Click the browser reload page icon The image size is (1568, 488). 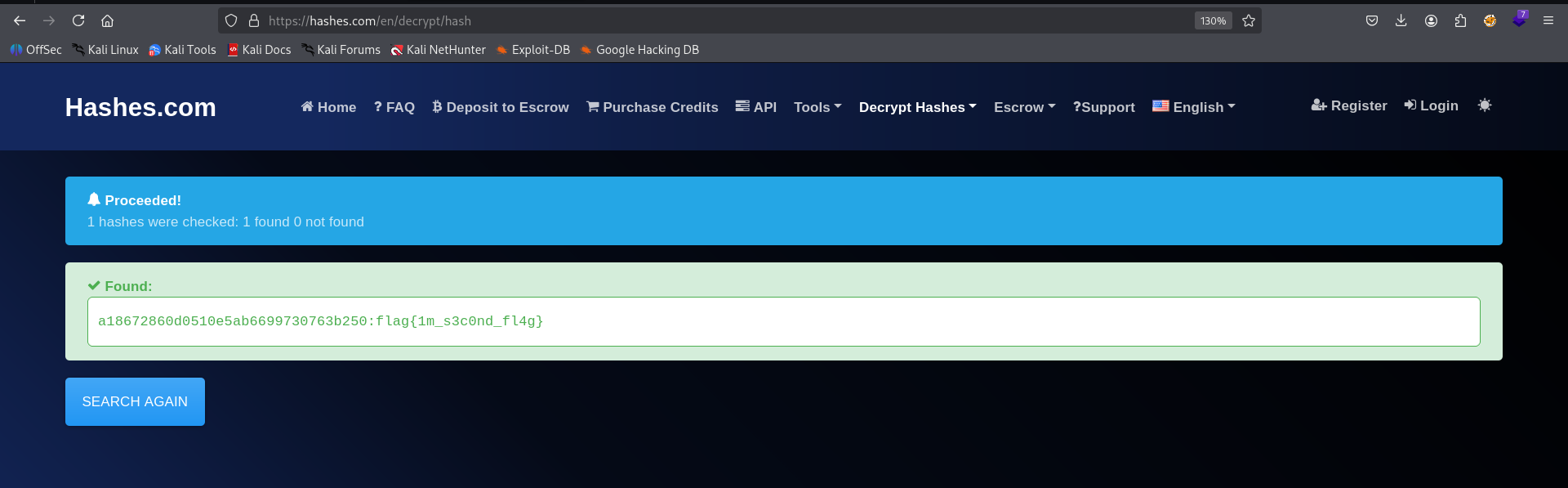point(78,20)
